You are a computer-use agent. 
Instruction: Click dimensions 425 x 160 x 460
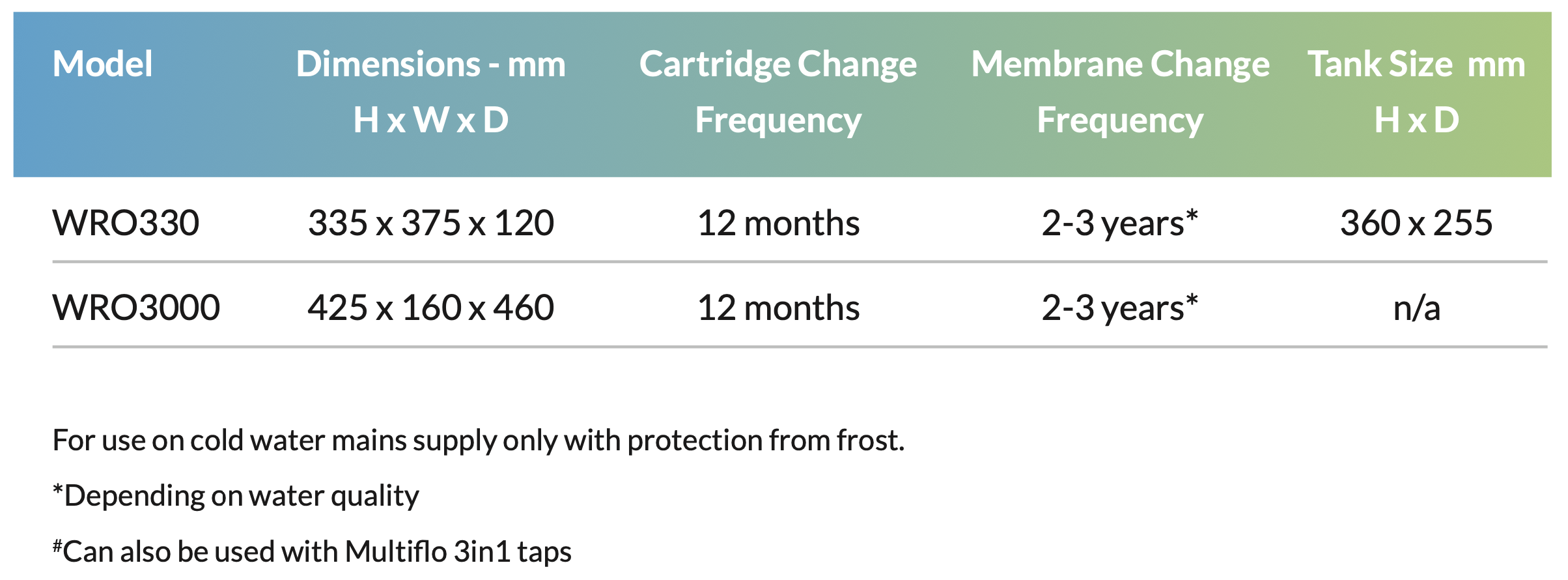[431, 308]
